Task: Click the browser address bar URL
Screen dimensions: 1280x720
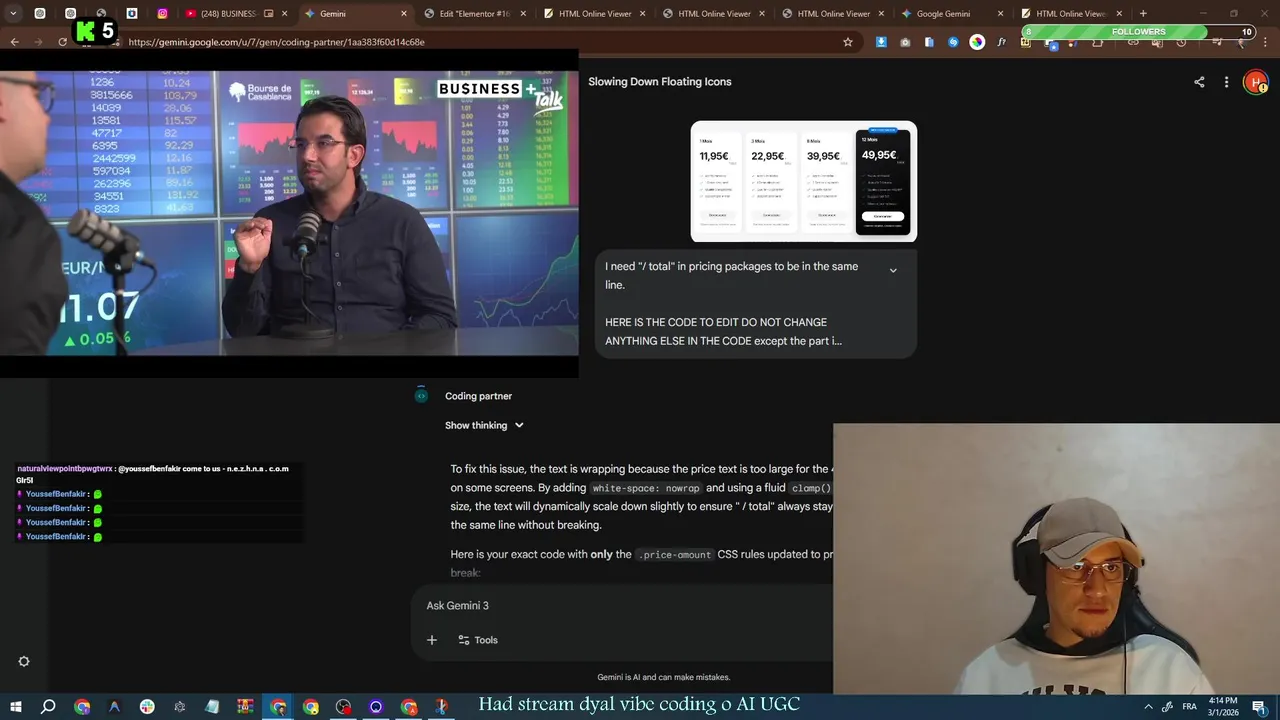Action: click(x=277, y=42)
